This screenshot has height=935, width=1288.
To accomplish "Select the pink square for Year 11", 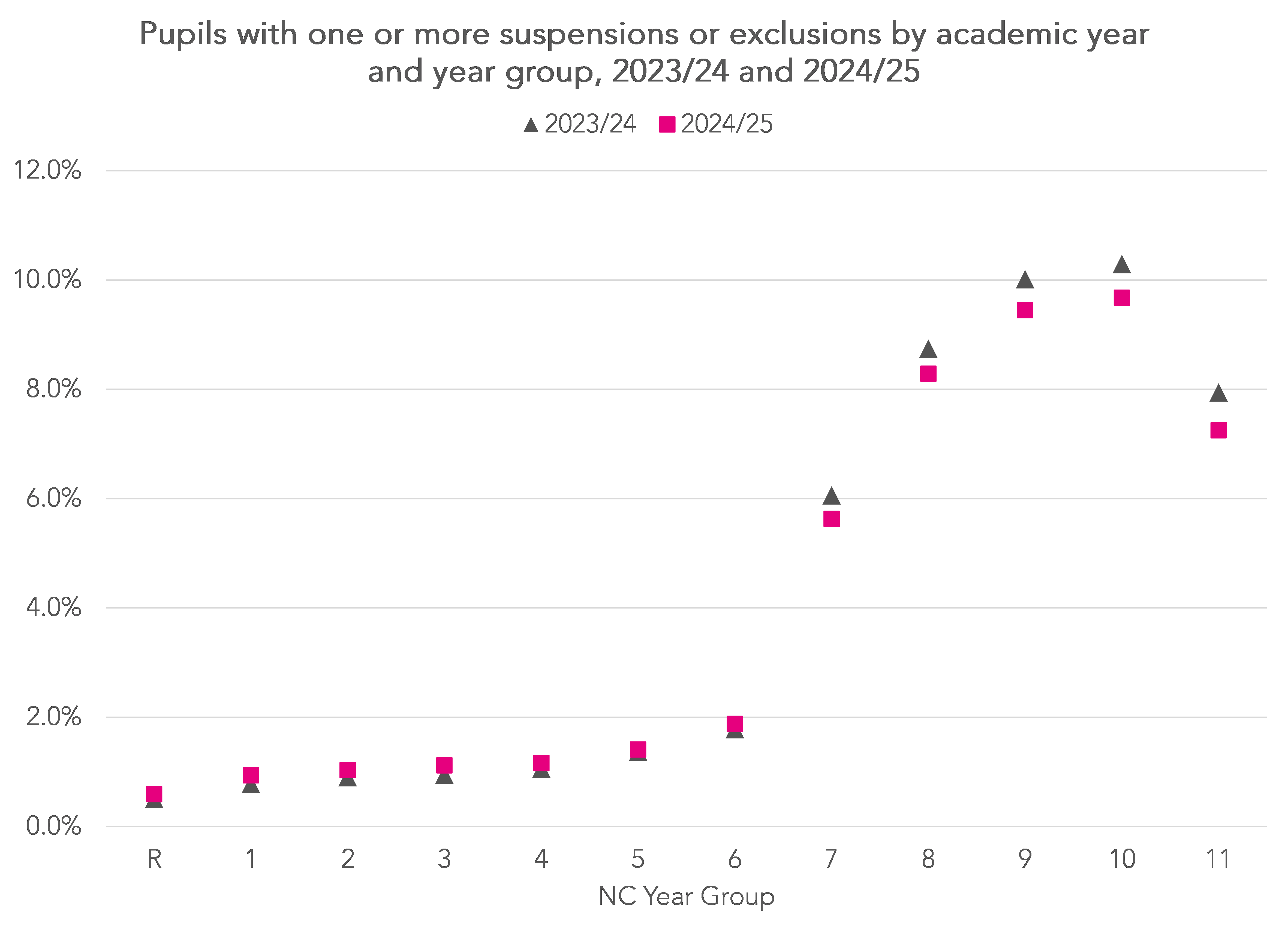I will click(x=1218, y=430).
